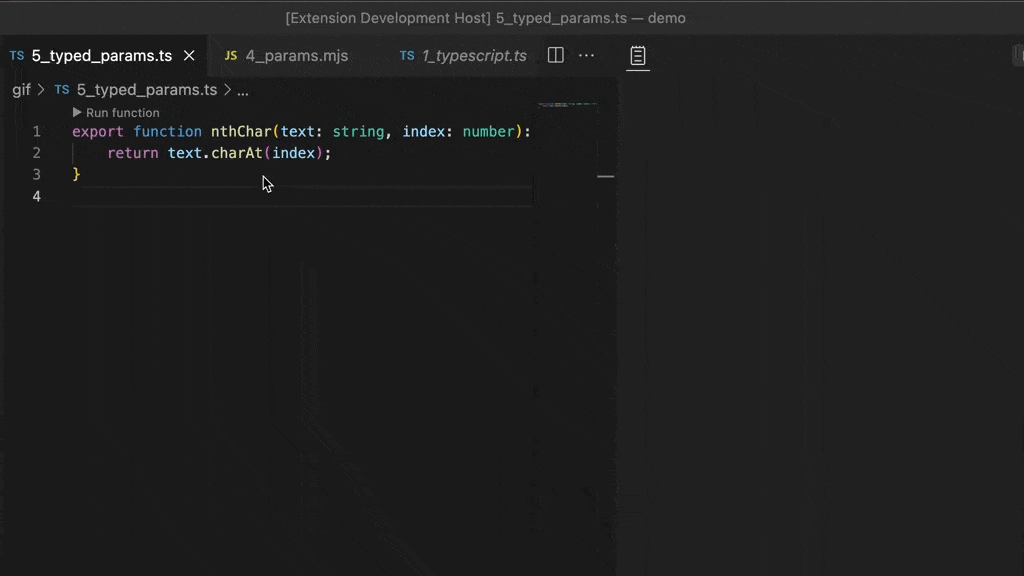Click line number 2 in the gutter
Image resolution: width=1024 pixels, height=576 pixels.
click(x=36, y=152)
